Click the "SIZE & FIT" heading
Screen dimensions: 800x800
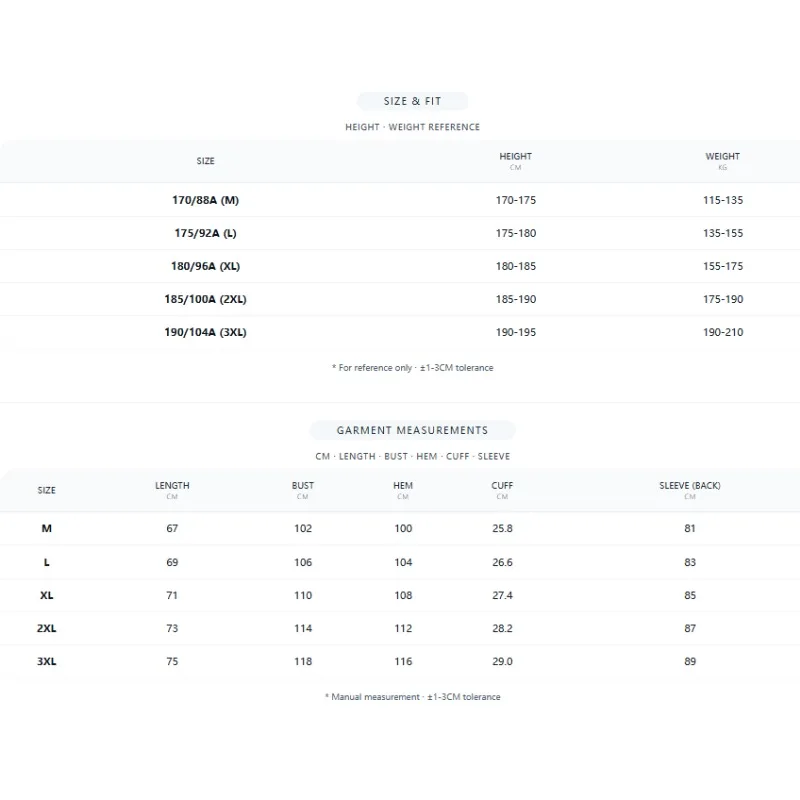click(412, 101)
